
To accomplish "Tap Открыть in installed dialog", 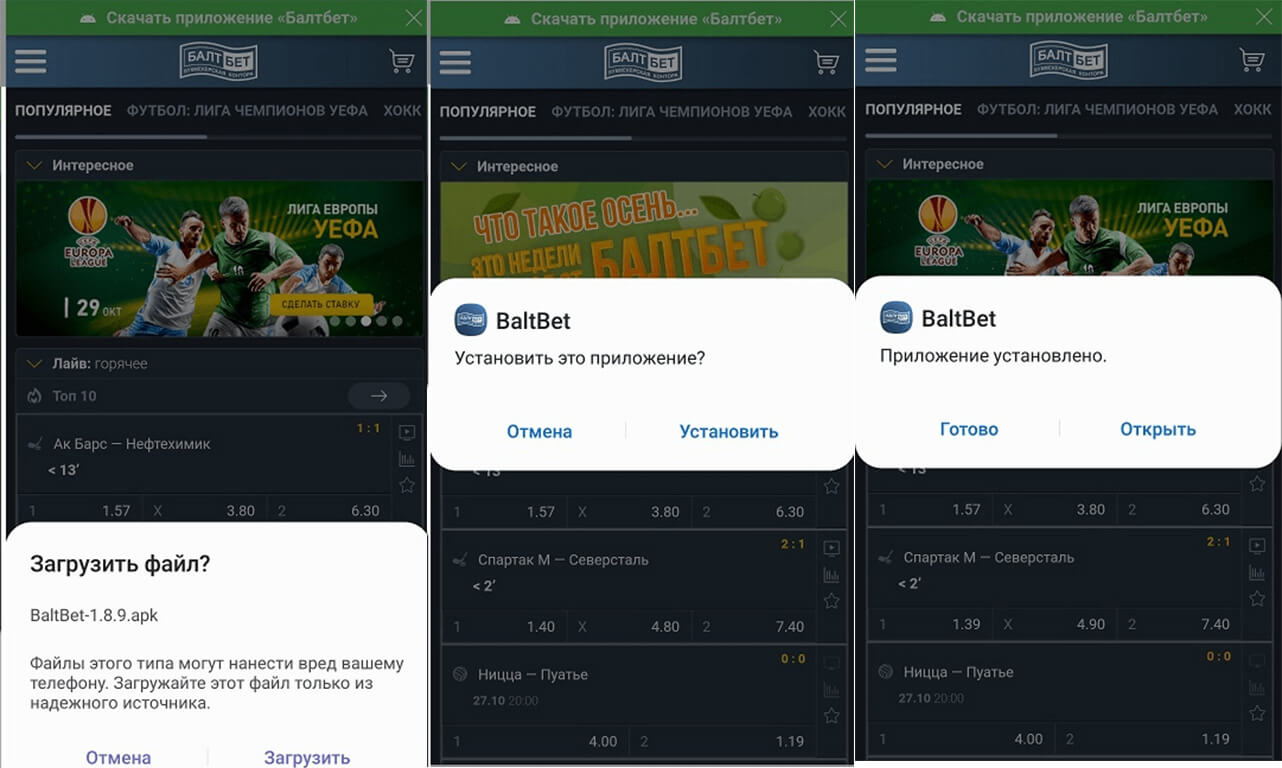I will tap(1158, 430).
